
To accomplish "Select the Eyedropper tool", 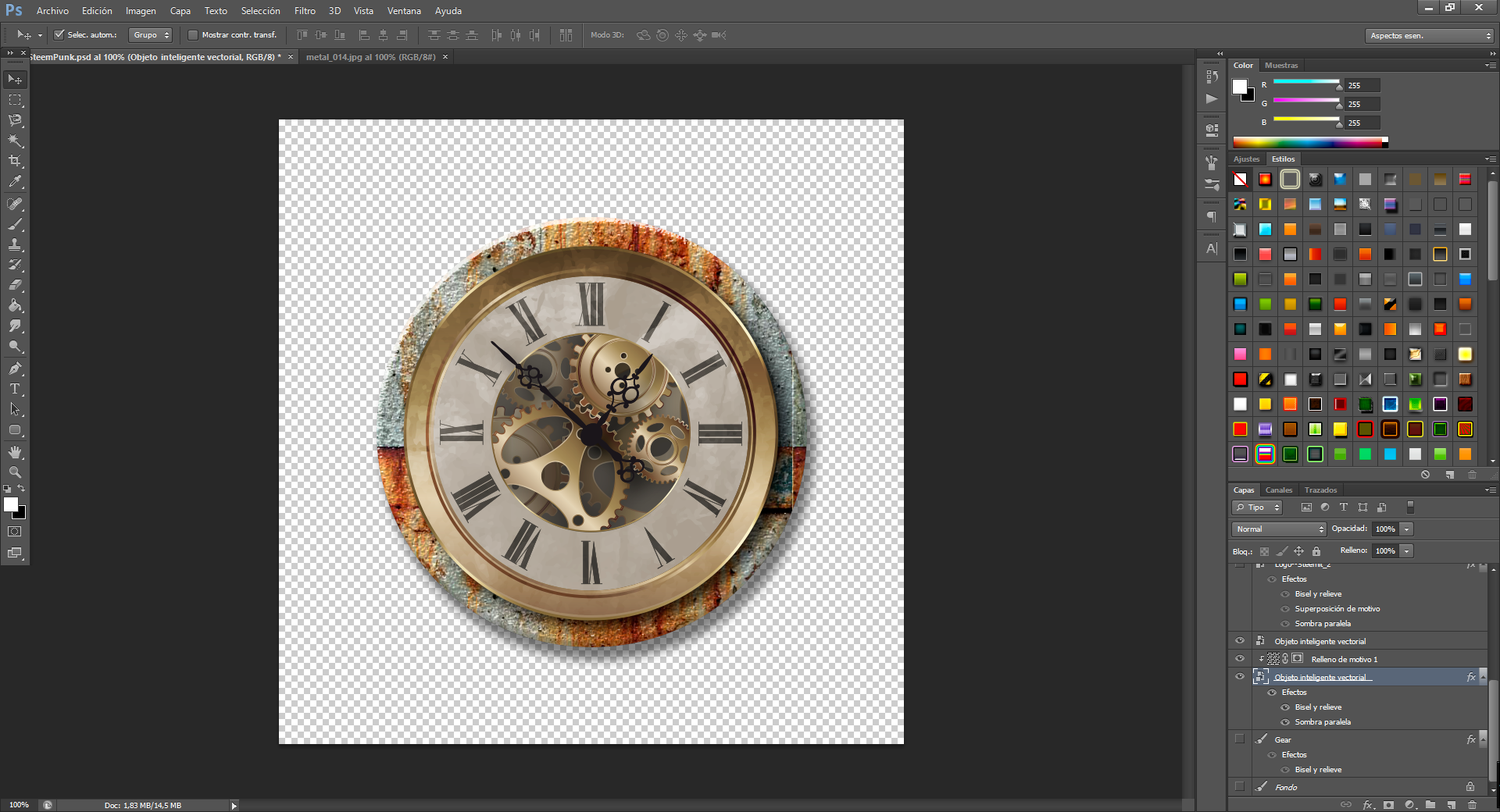I will (15, 181).
